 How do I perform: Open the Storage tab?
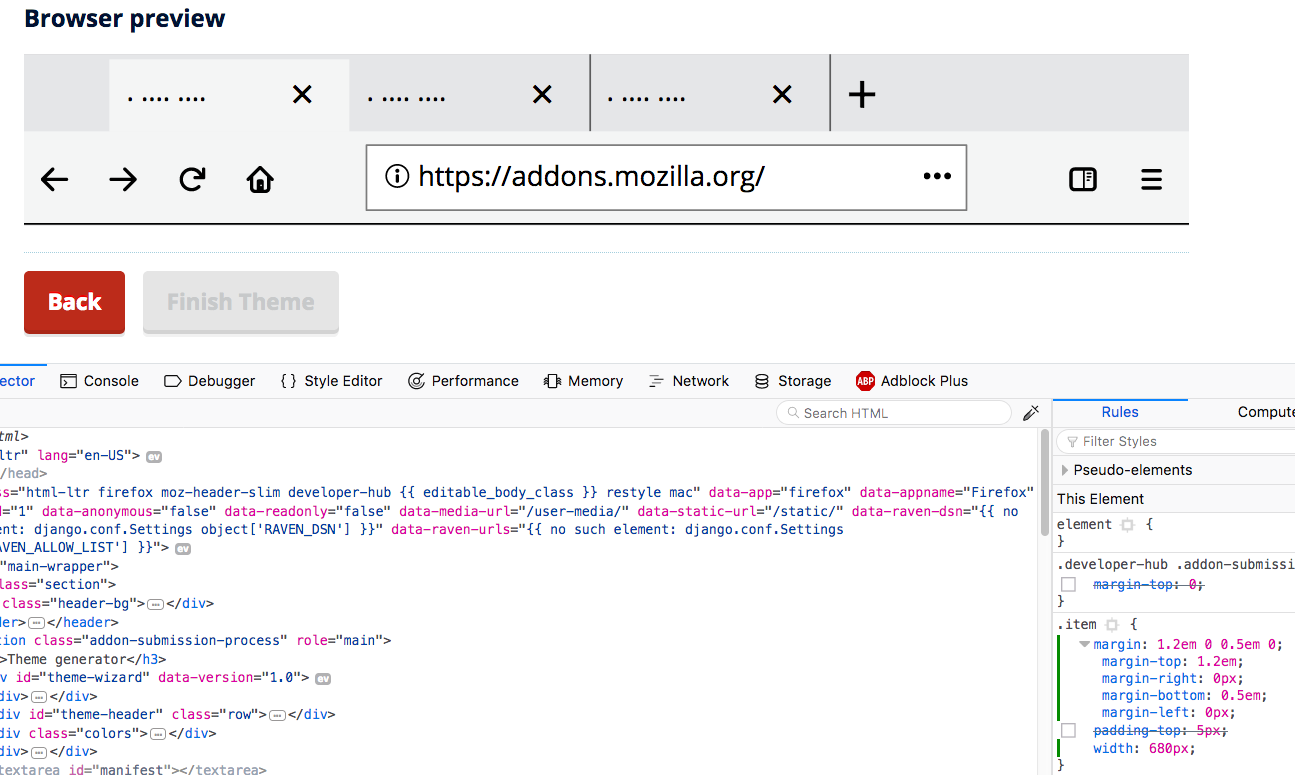793,381
